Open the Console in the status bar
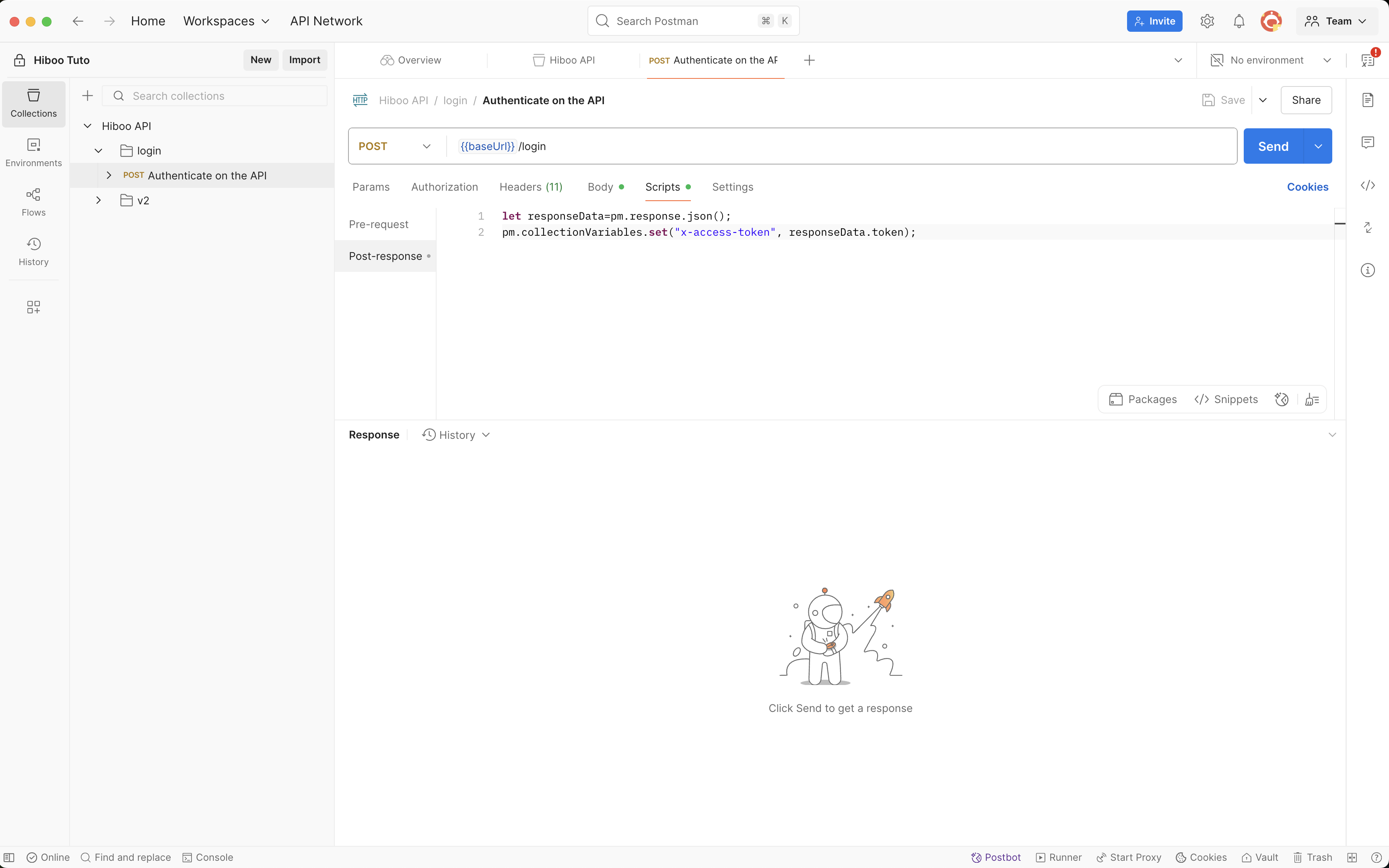The image size is (1389, 868). (x=208, y=857)
